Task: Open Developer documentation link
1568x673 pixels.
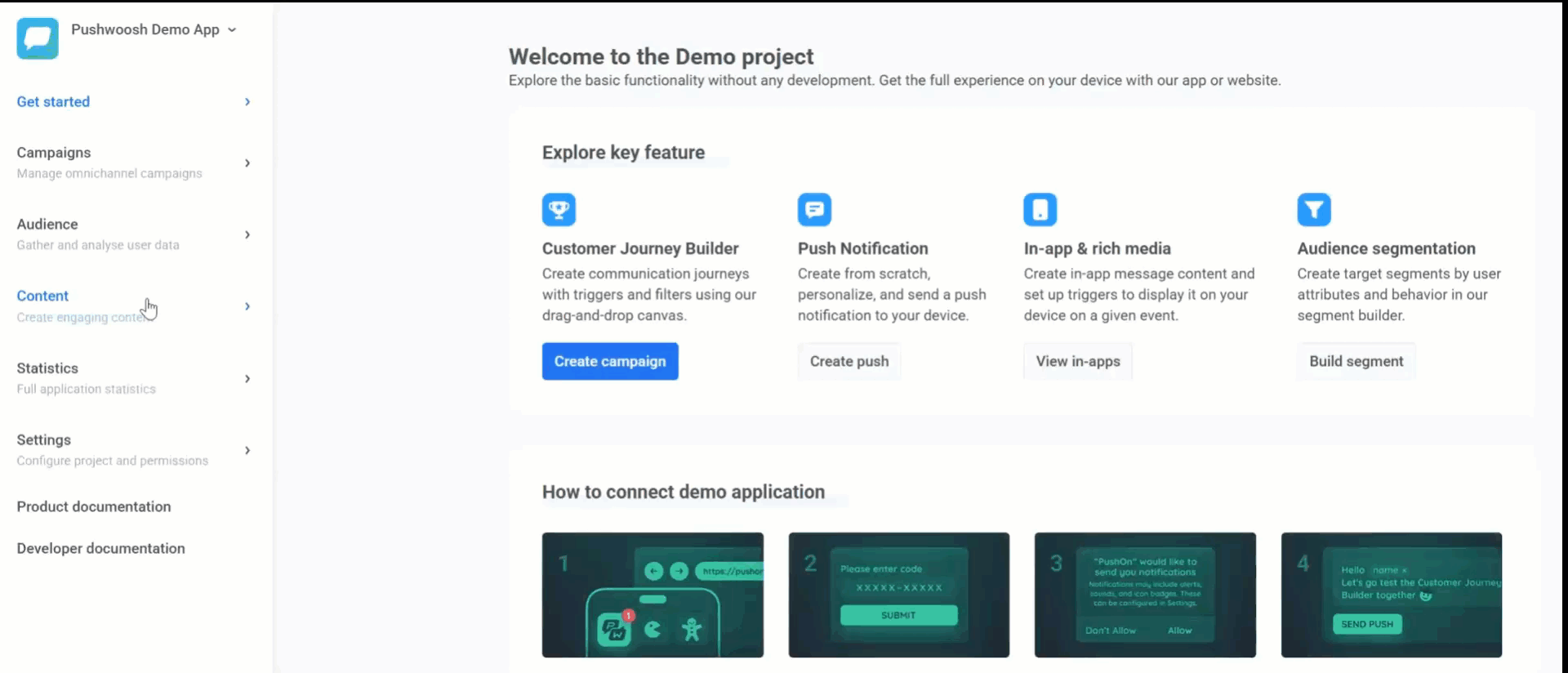Action: point(100,549)
